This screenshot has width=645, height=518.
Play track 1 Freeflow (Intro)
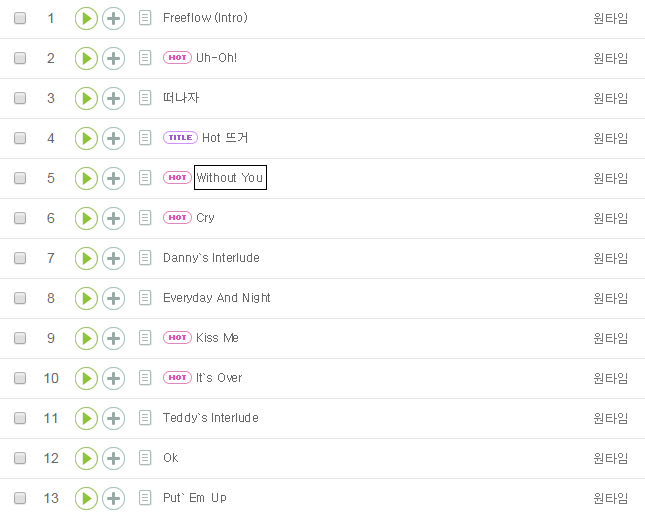(86, 18)
